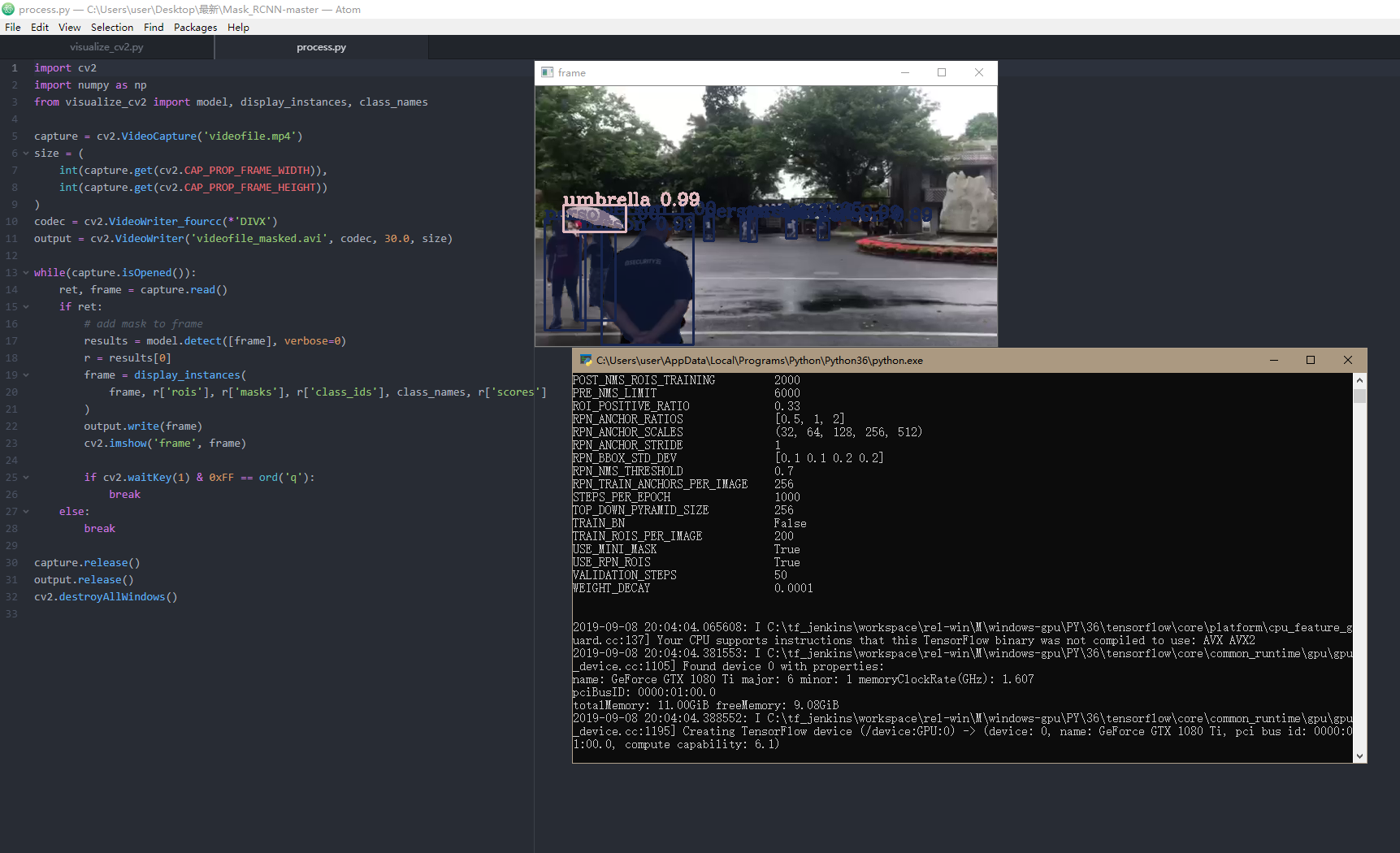1400x853 pixels.
Task: Collapse the 'if ret:' block at line 15
Action: [x=26, y=307]
